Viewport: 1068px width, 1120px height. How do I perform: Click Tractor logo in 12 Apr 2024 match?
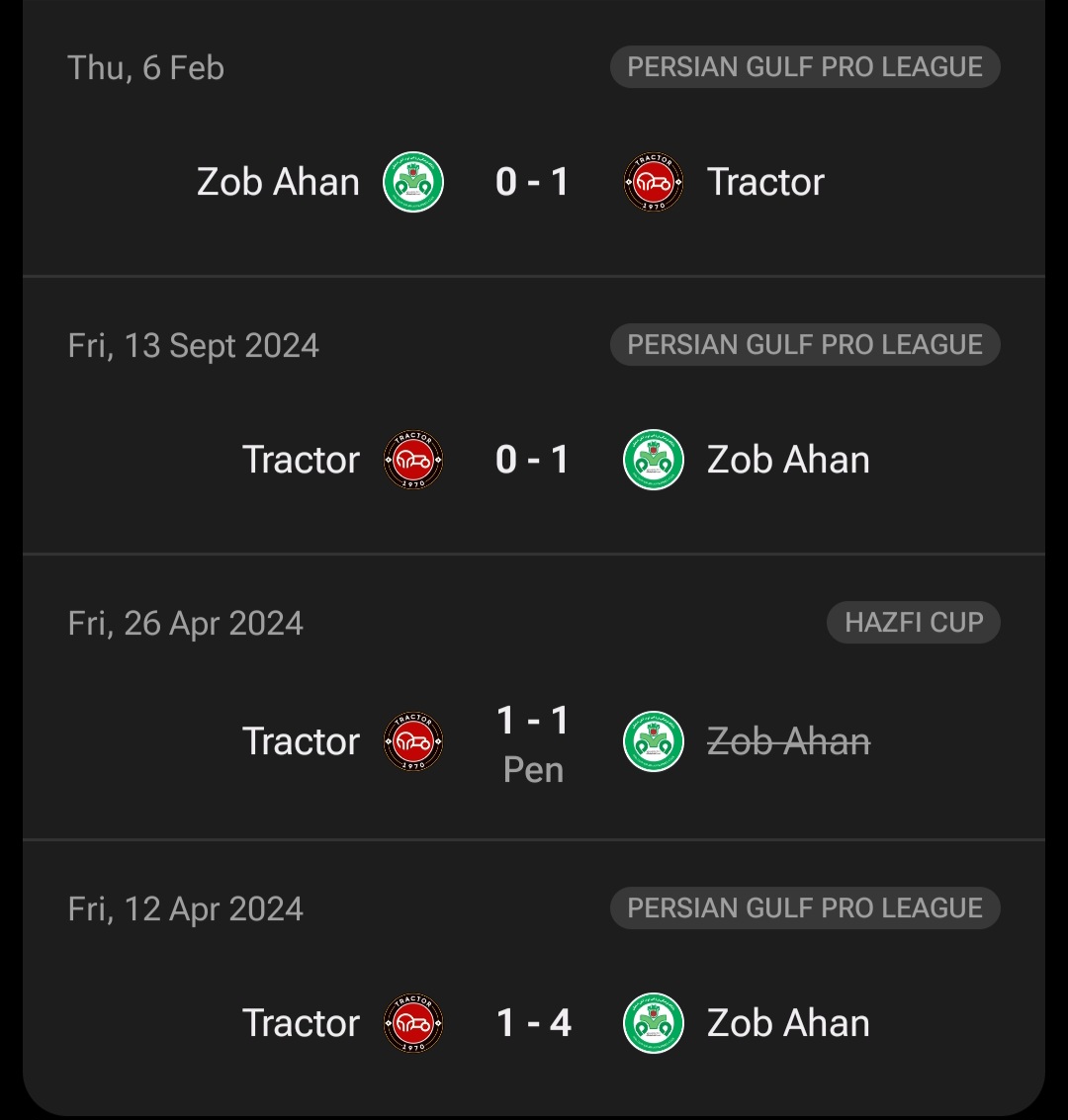413,1023
